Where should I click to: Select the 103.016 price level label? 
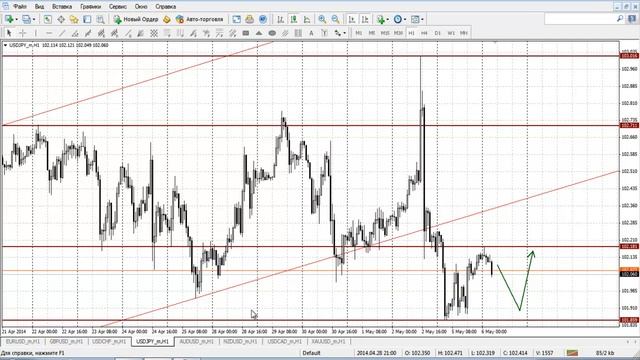pos(629,56)
